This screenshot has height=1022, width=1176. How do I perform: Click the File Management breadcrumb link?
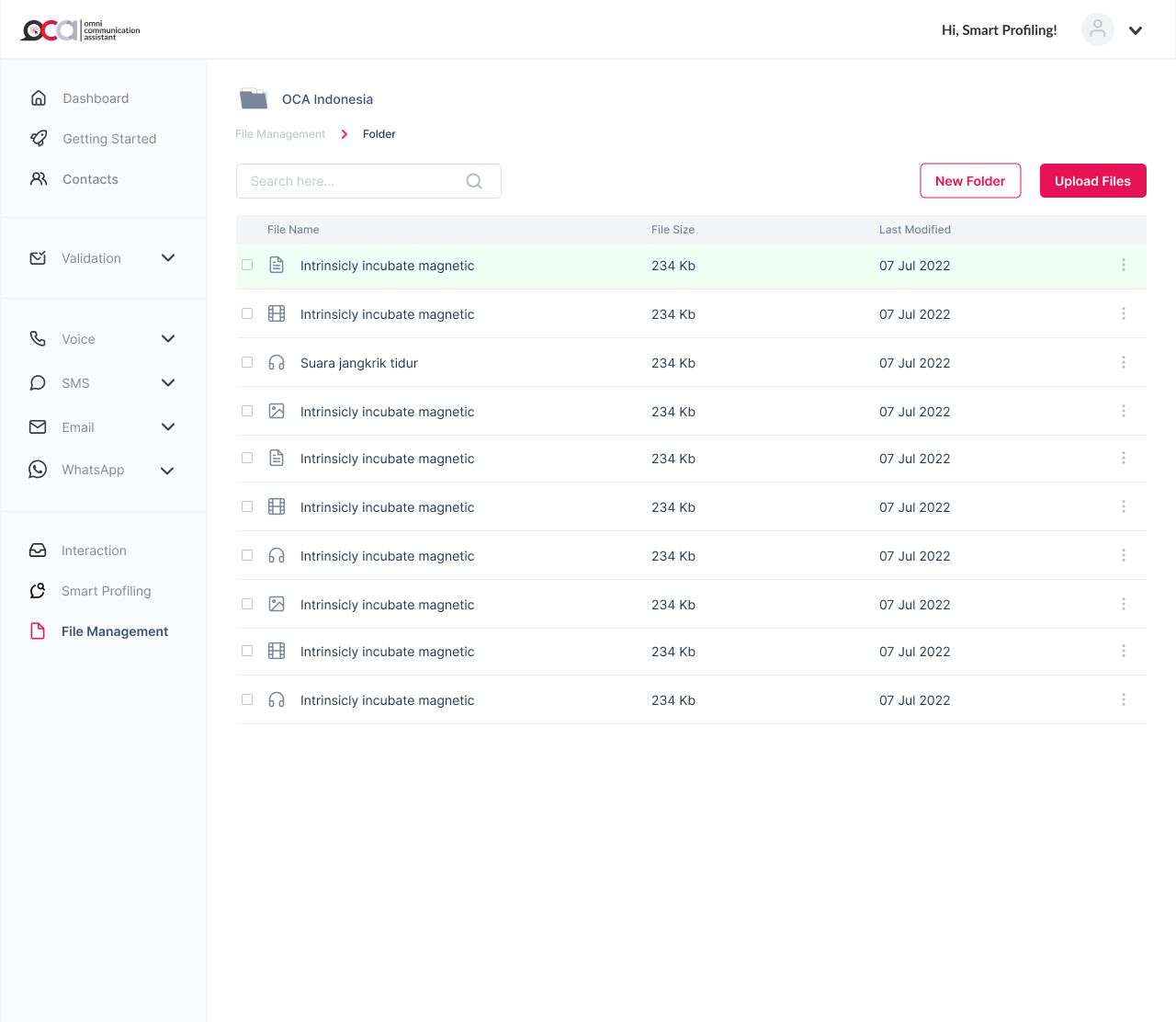point(280,134)
